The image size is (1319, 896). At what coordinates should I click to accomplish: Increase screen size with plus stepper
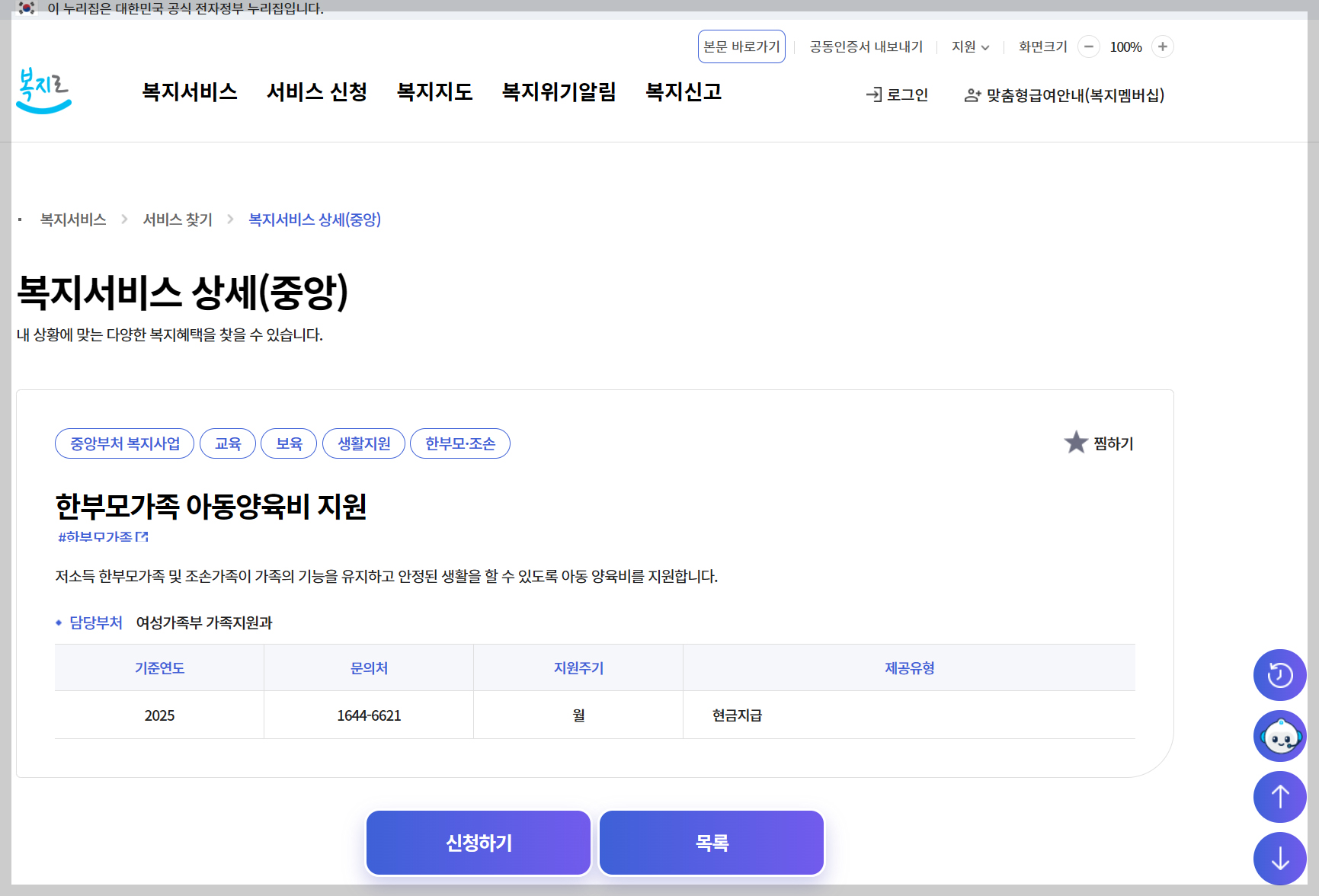(x=1163, y=46)
